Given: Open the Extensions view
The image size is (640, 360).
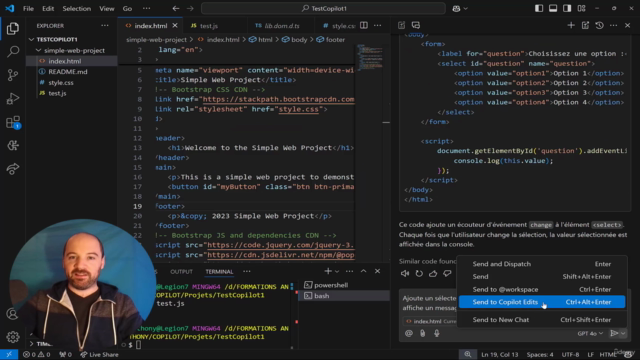Looking at the screenshot, I should click(13, 122).
